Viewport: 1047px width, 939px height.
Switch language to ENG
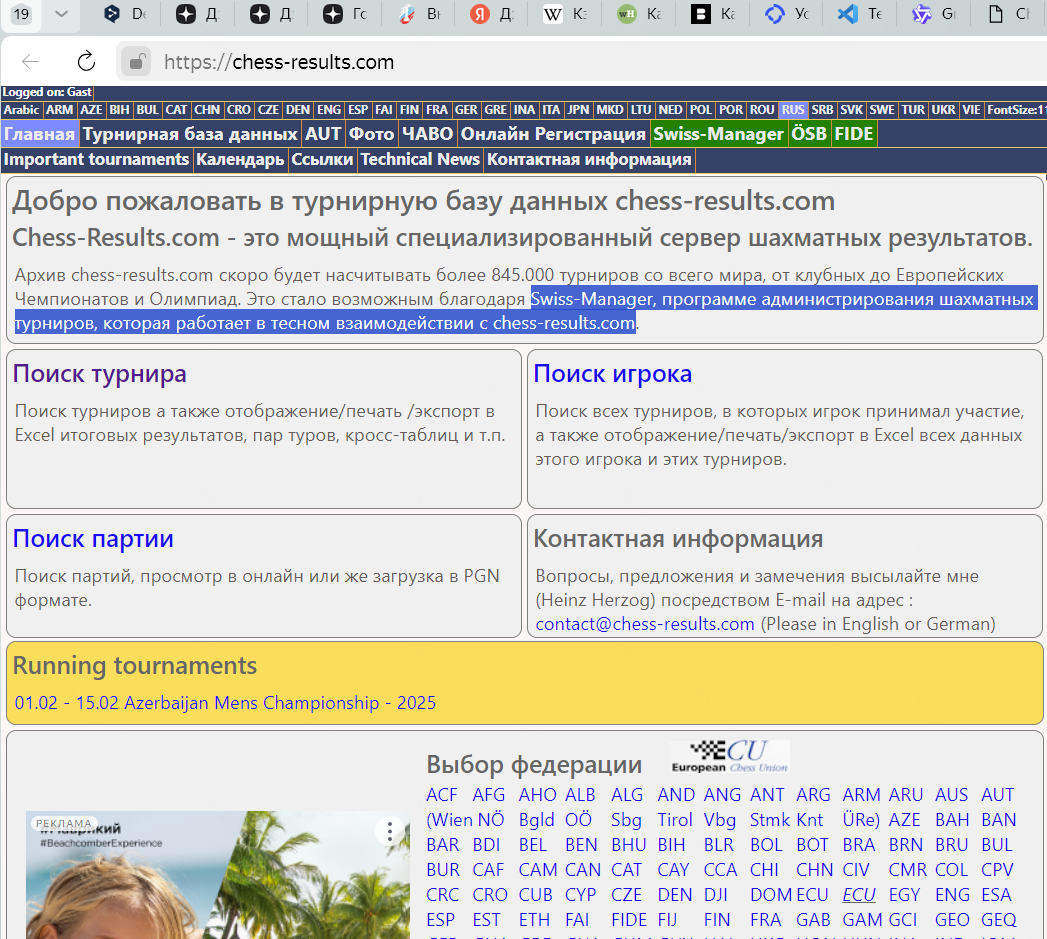[329, 110]
